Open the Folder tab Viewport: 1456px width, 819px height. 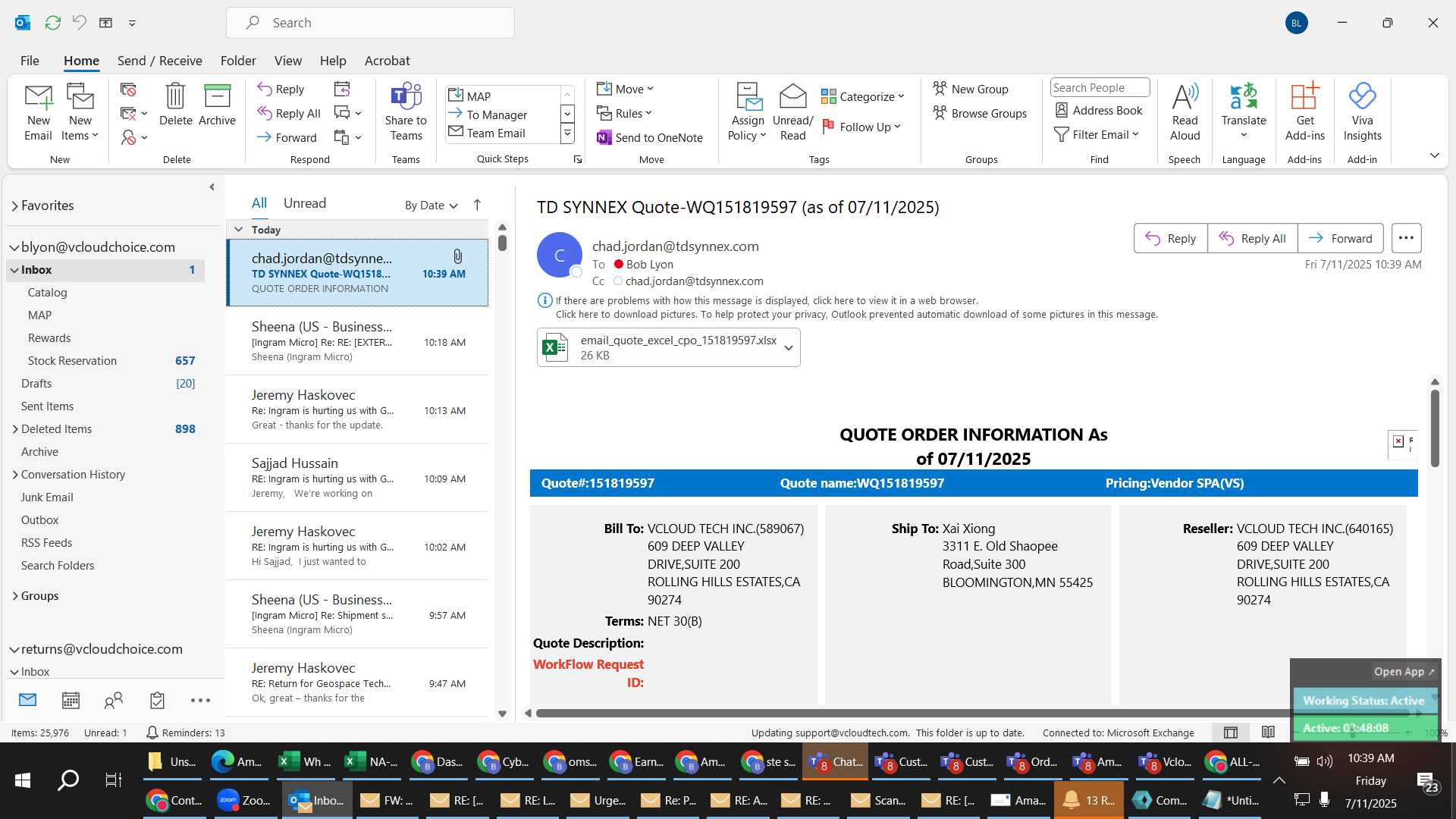pos(238,61)
